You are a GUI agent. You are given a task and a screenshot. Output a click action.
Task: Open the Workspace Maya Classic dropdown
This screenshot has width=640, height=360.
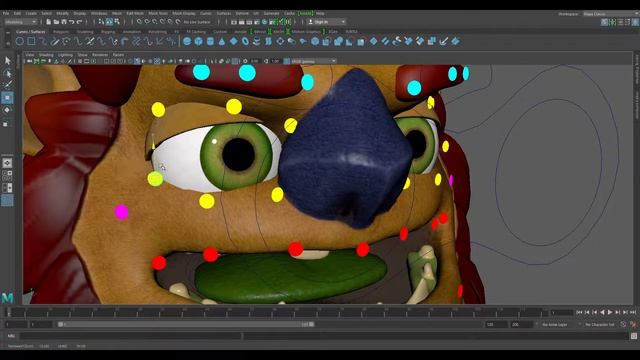pyautogui.click(x=610, y=13)
